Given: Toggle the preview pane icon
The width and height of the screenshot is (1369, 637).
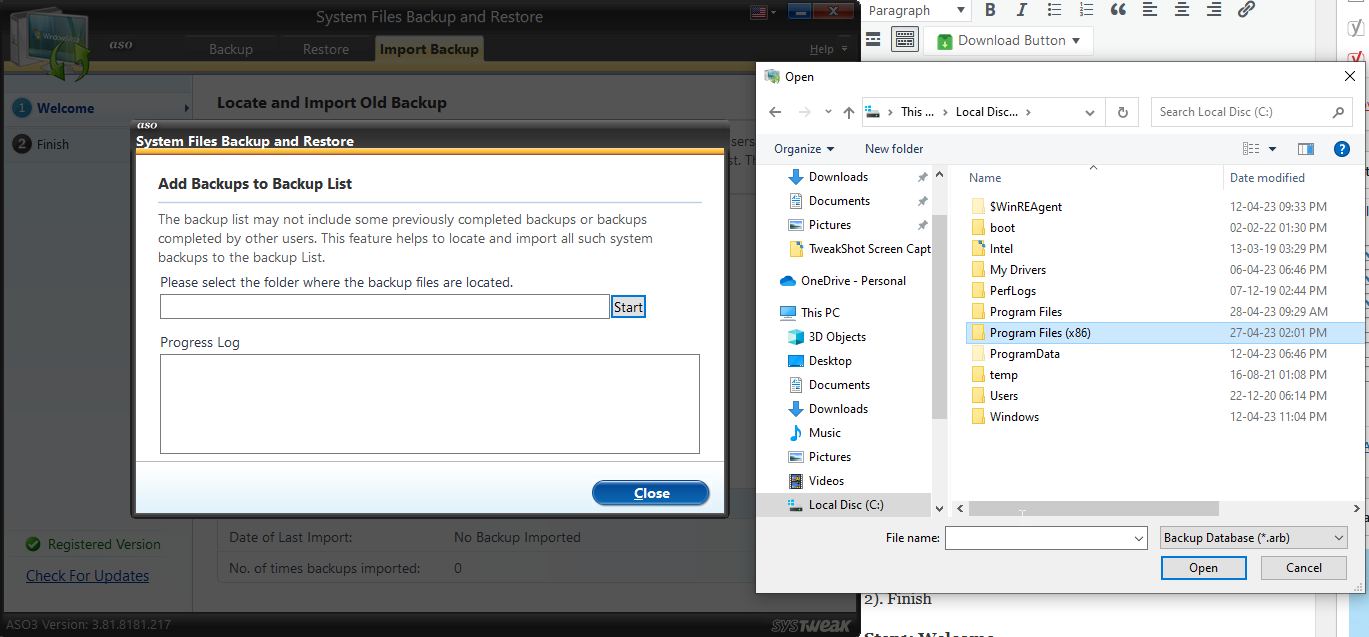Looking at the screenshot, I should coord(1305,149).
